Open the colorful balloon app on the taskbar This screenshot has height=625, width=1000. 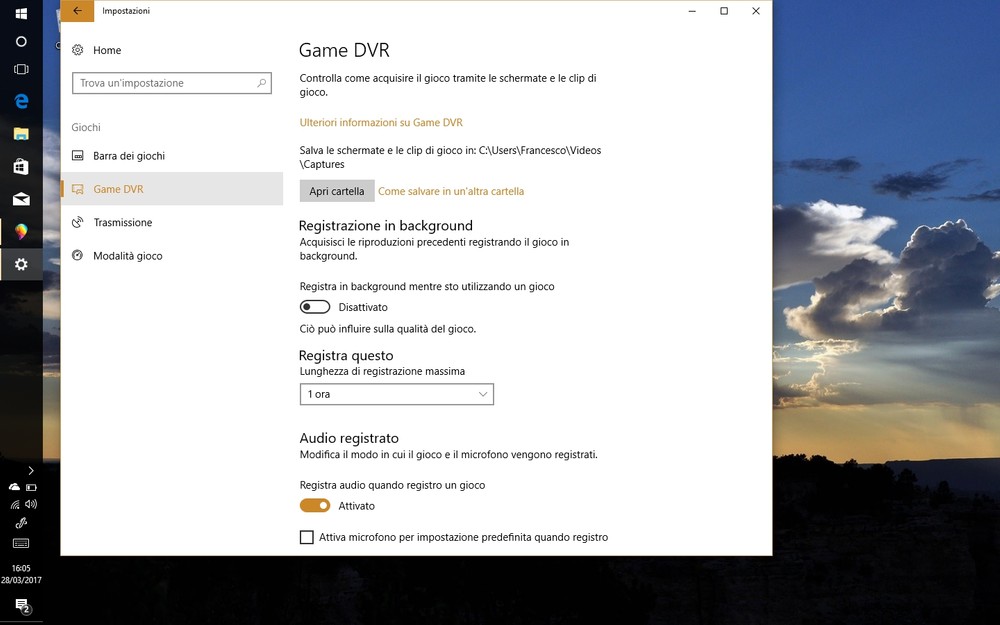(x=21, y=232)
